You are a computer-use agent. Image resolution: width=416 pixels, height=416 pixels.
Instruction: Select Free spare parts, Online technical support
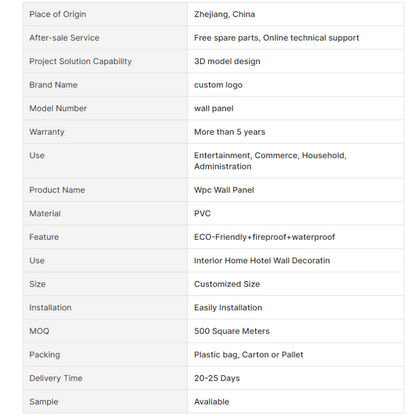[276, 38]
